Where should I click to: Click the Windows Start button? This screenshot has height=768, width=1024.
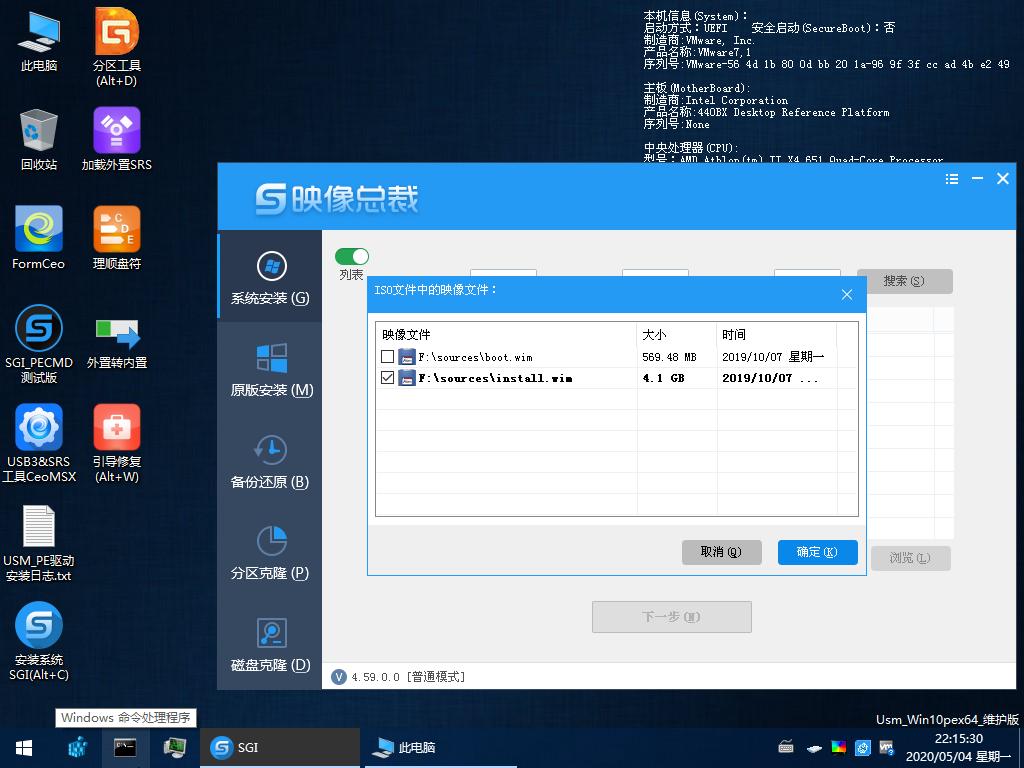point(24,748)
